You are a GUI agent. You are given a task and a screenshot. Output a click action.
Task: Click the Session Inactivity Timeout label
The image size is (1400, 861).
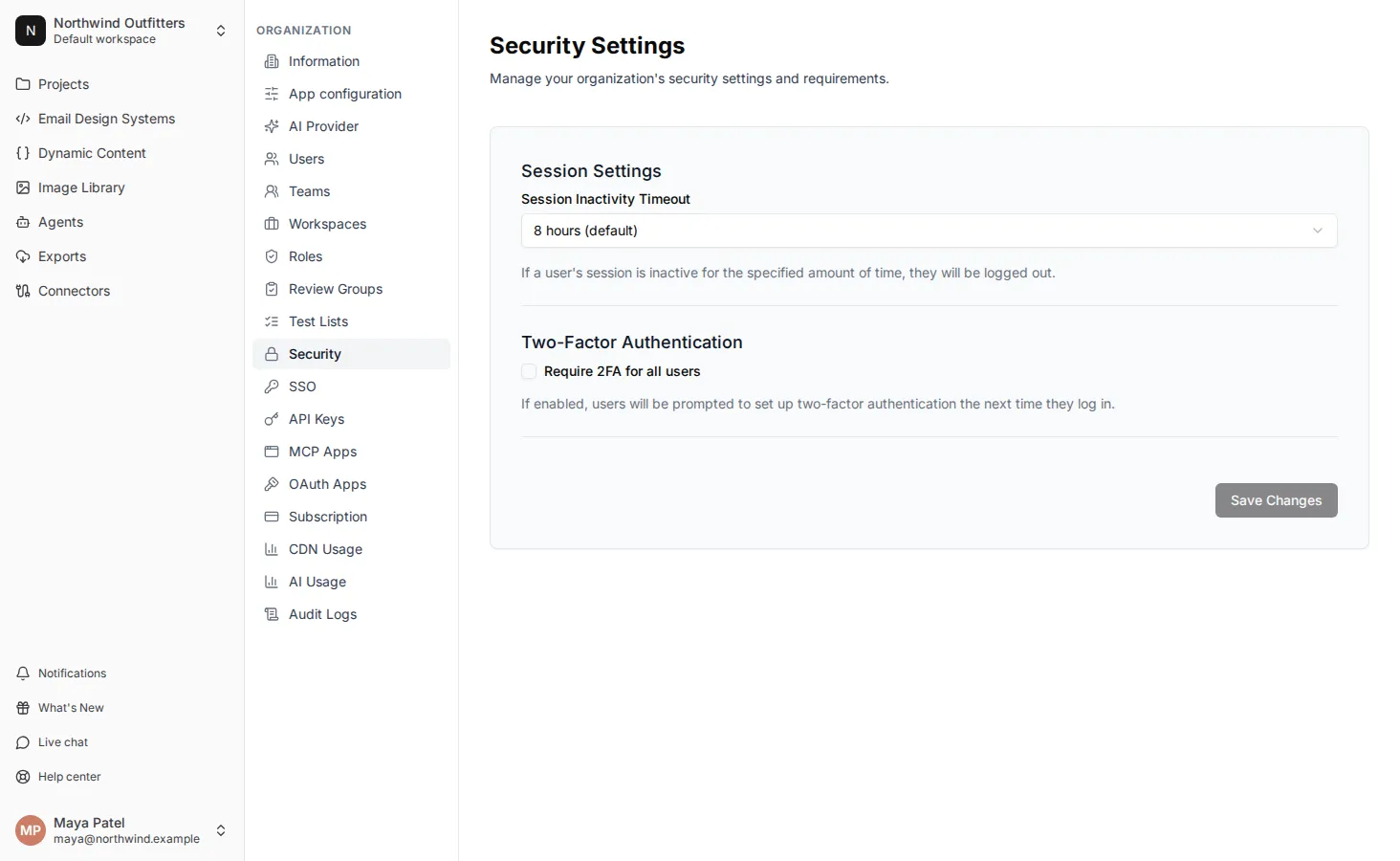605,199
